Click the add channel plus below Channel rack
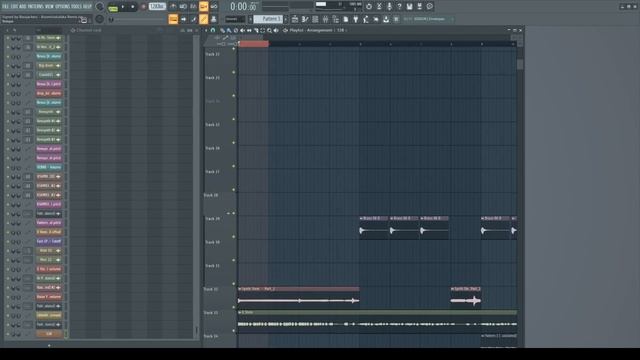This screenshot has width=640, height=360. (49, 345)
